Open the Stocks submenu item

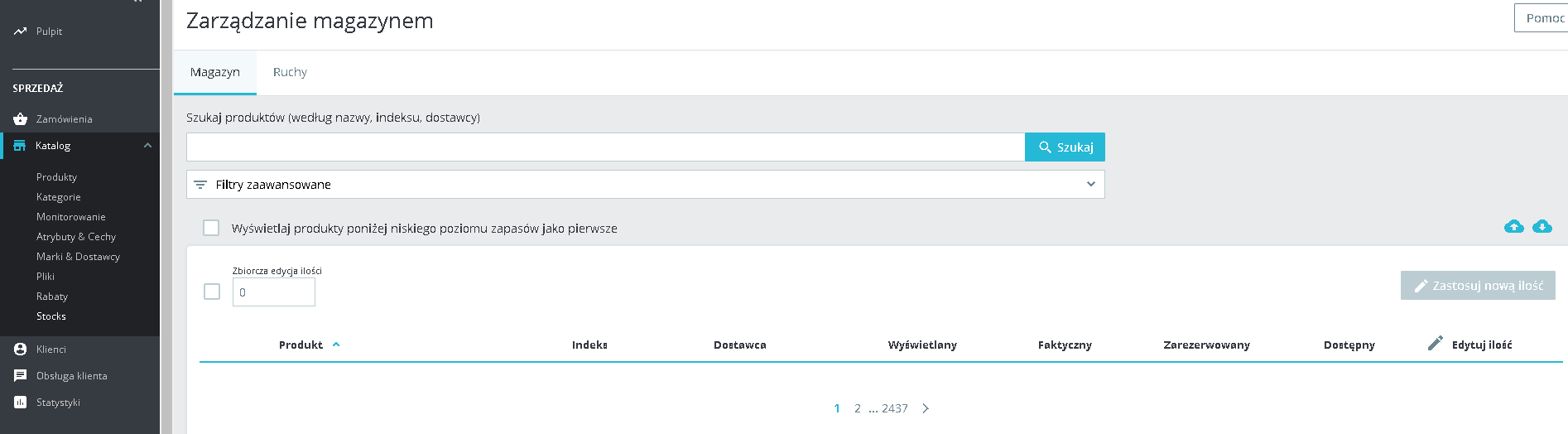pos(51,316)
